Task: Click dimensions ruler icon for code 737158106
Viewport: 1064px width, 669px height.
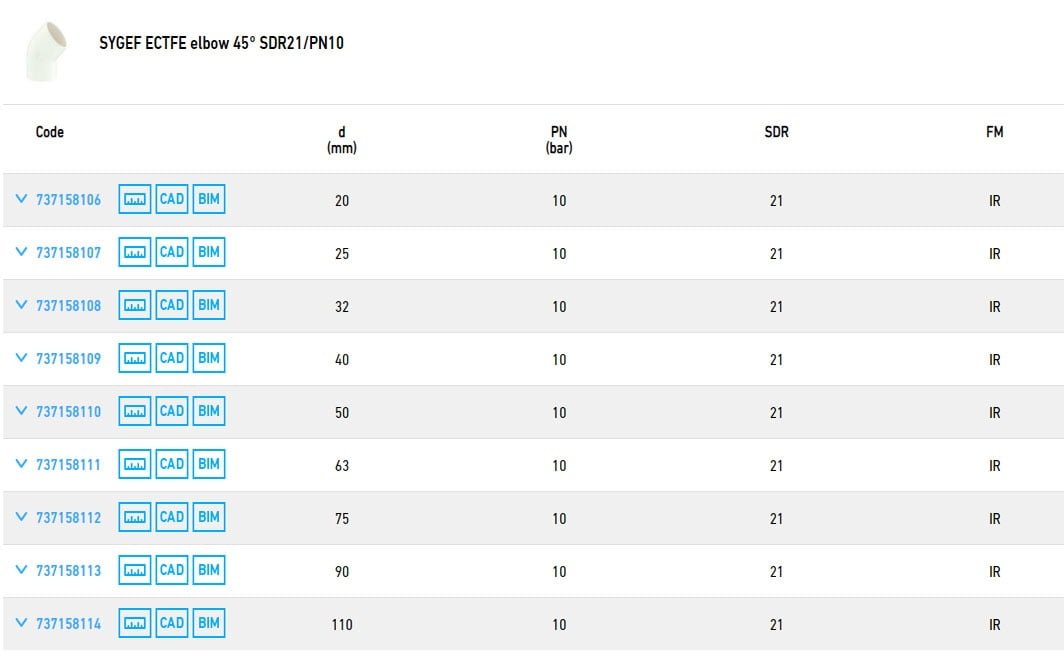Action: 135,200
